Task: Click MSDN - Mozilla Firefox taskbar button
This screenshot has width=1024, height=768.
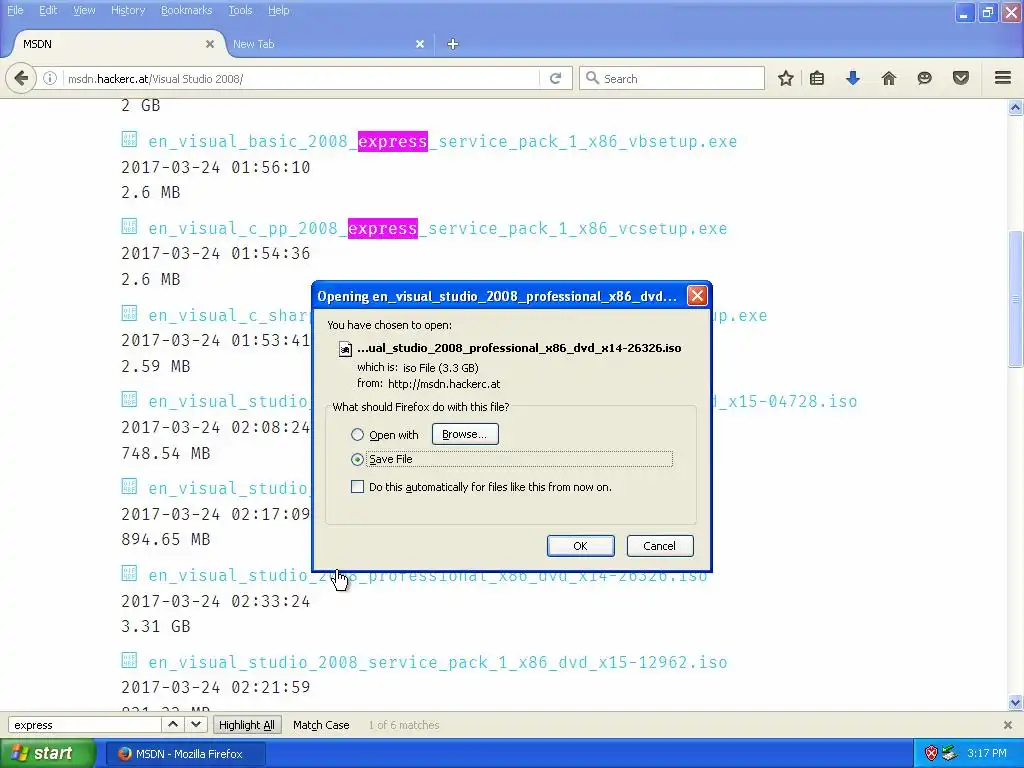Action: click(x=185, y=754)
